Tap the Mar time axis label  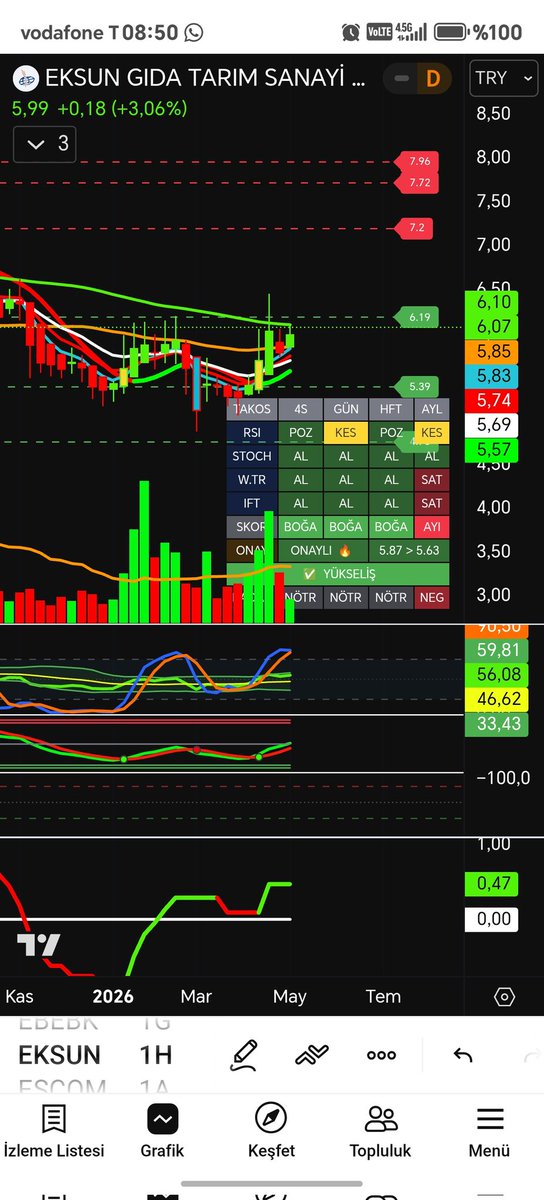[196, 996]
